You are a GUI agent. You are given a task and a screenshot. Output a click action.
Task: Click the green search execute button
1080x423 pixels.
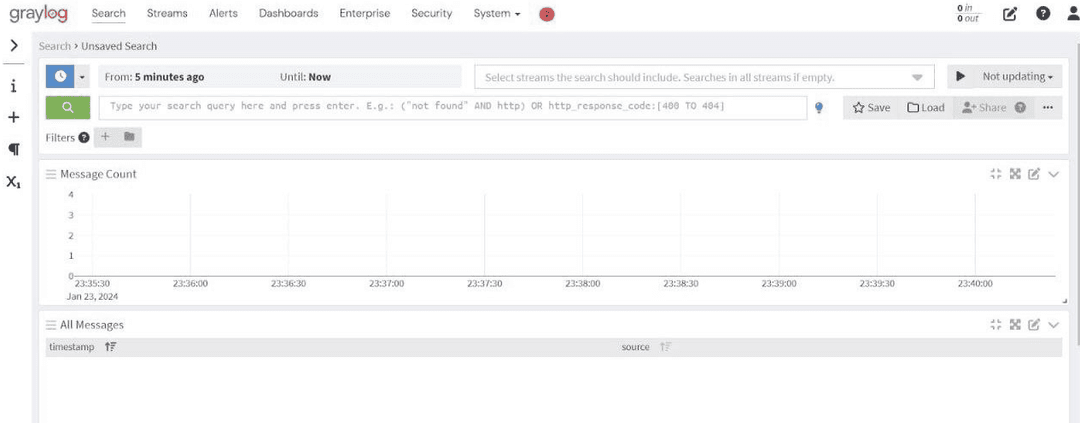[68, 107]
